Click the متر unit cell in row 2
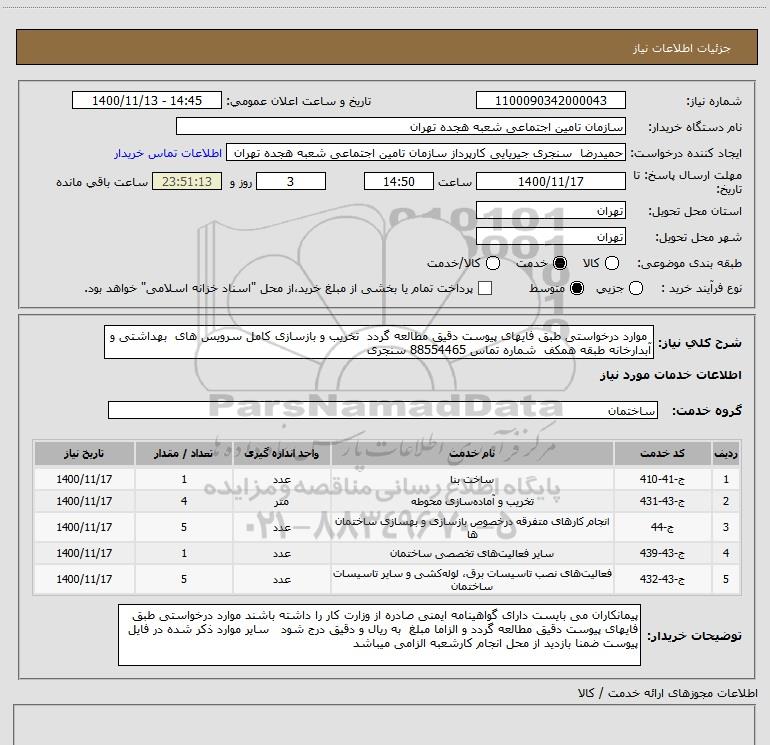 (x=281, y=501)
